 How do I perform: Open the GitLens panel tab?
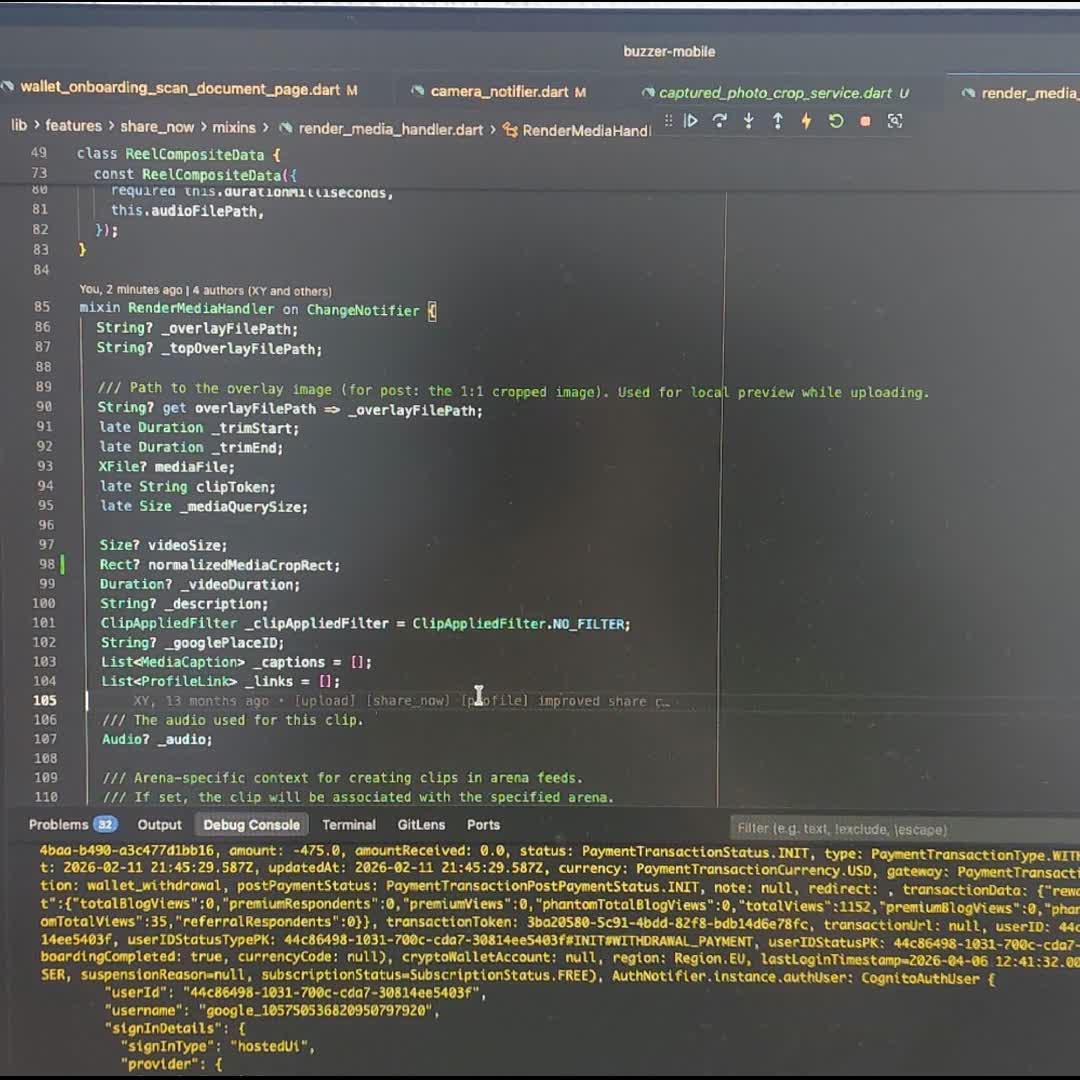coord(421,824)
